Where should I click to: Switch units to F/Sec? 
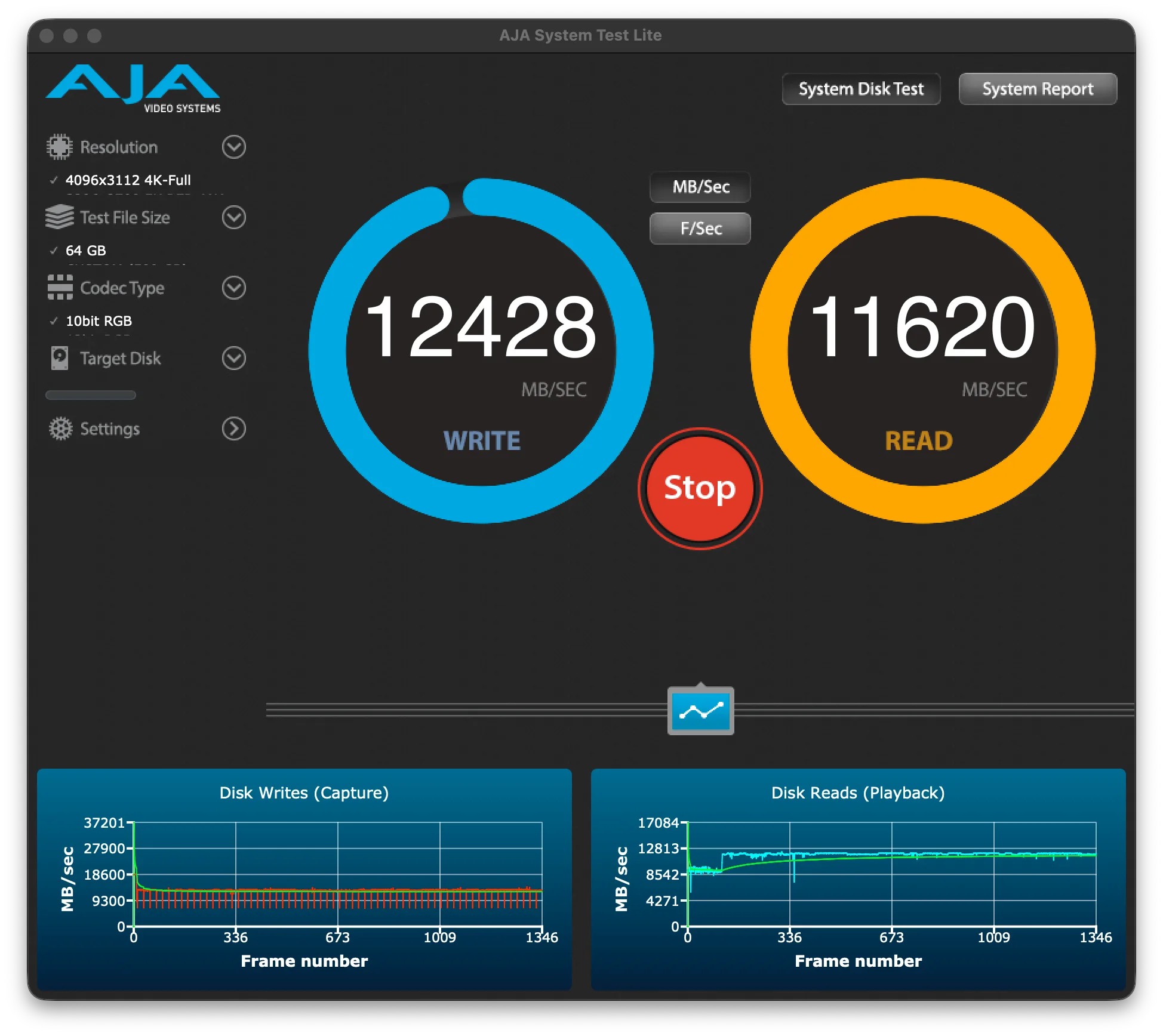(x=700, y=229)
